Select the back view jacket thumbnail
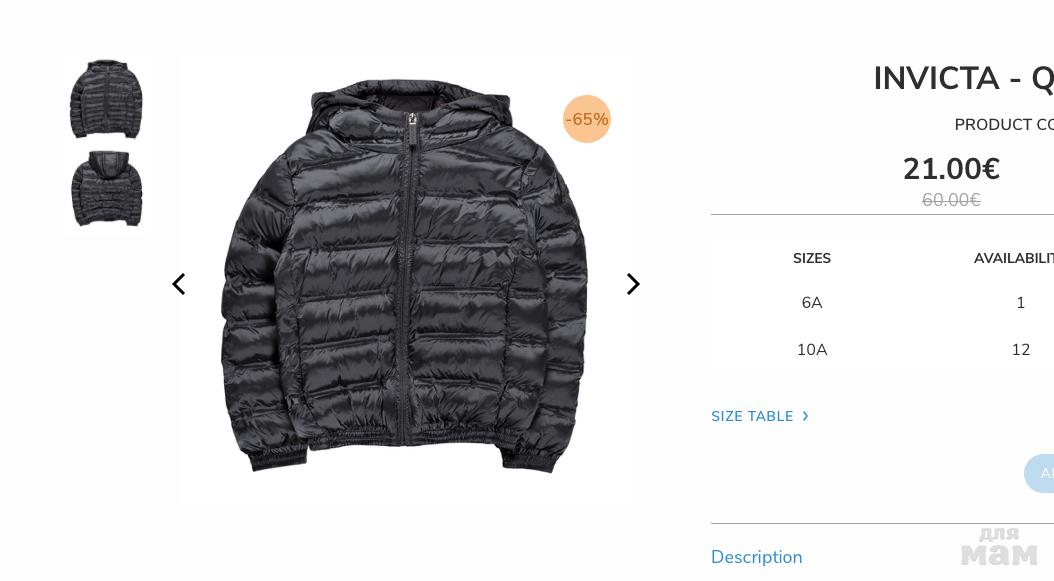This screenshot has width=1054, height=581. point(106,188)
